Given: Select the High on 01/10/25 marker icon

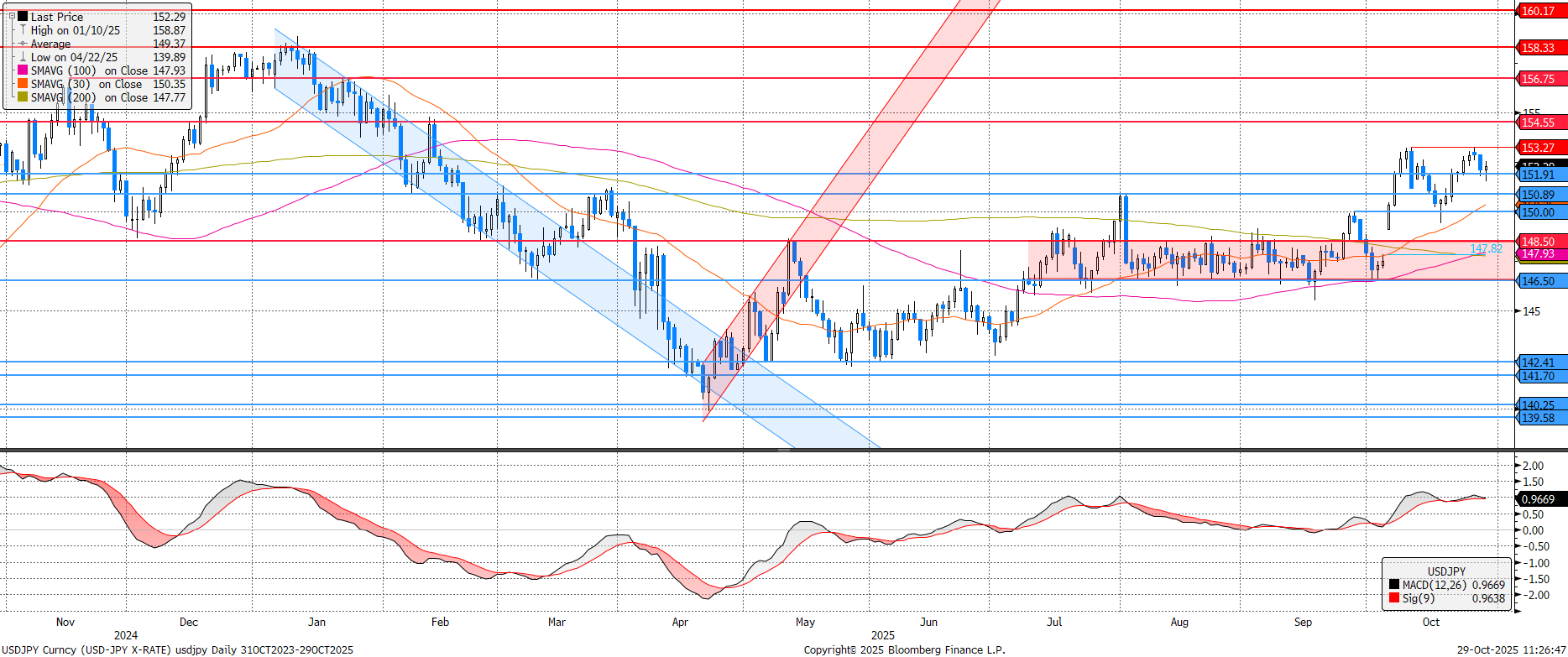Looking at the screenshot, I should tap(23, 30).
